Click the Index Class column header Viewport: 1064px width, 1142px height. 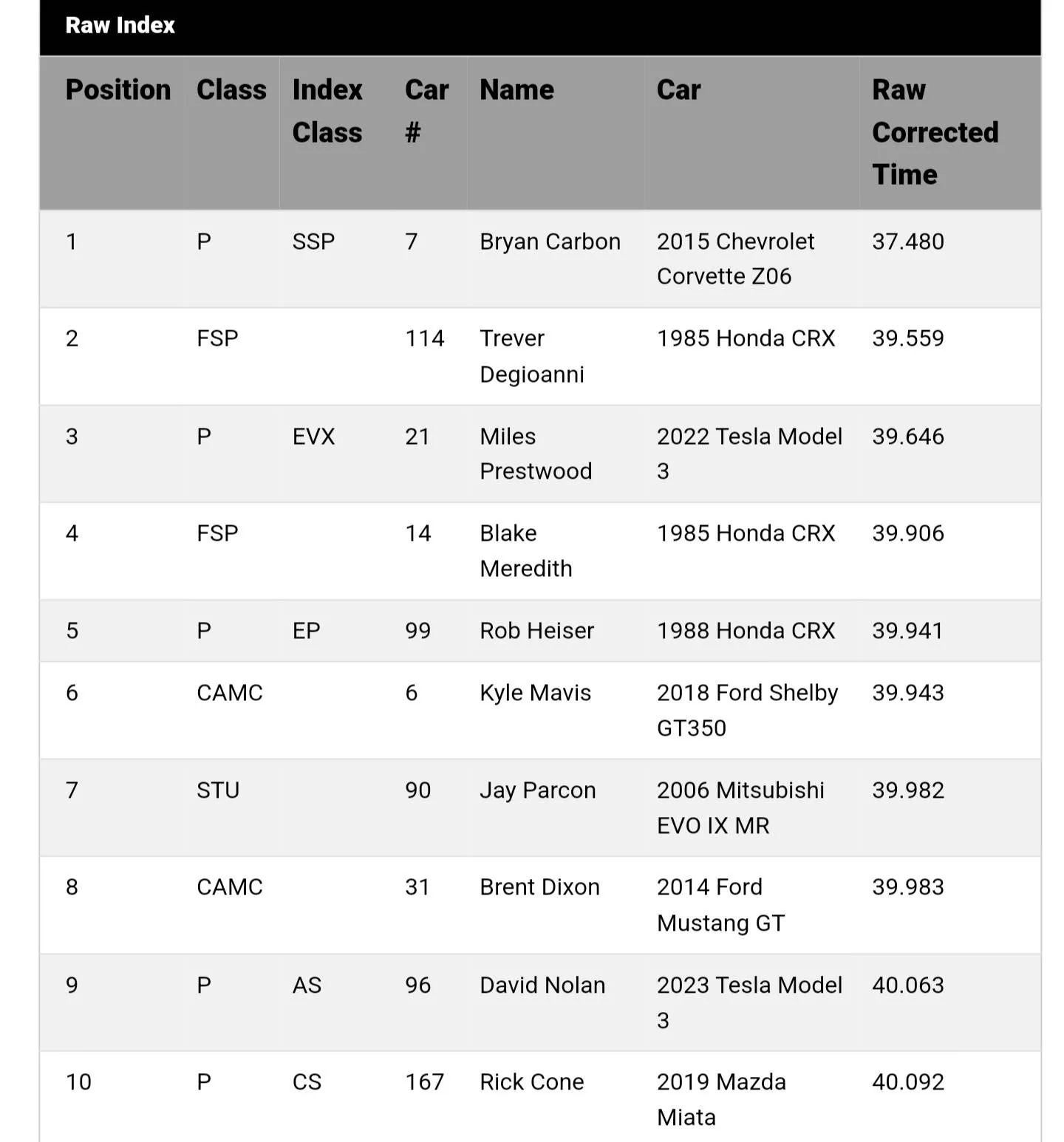pos(327,111)
